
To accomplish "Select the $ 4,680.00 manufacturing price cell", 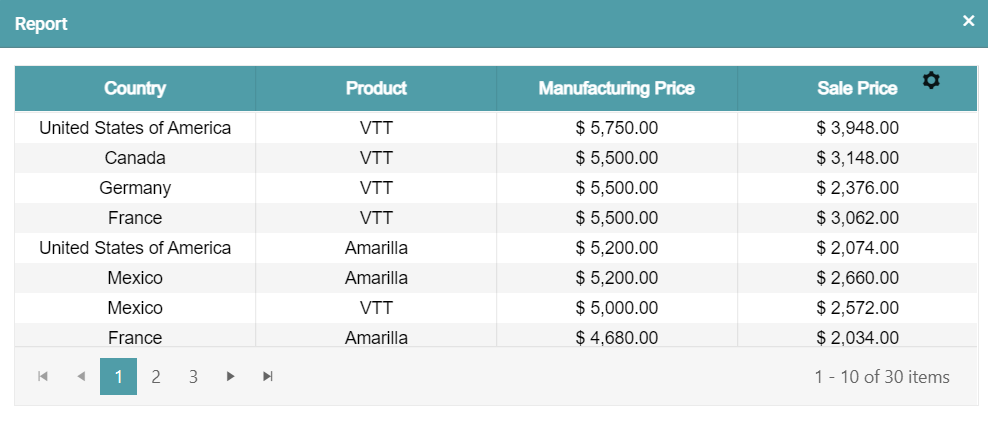I will tap(617, 337).
